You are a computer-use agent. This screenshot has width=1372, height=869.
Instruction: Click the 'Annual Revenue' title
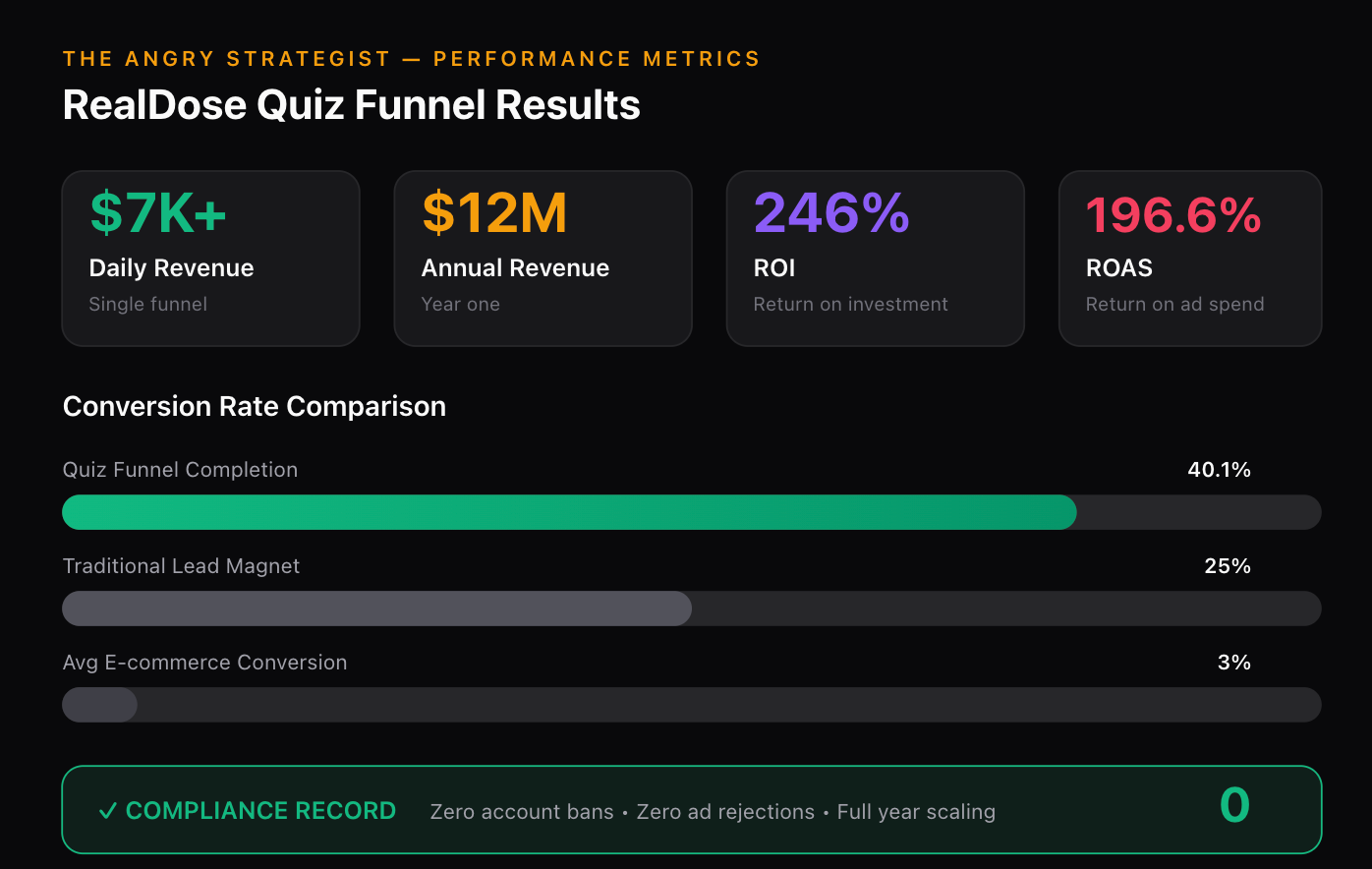click(x=516, y=268)
